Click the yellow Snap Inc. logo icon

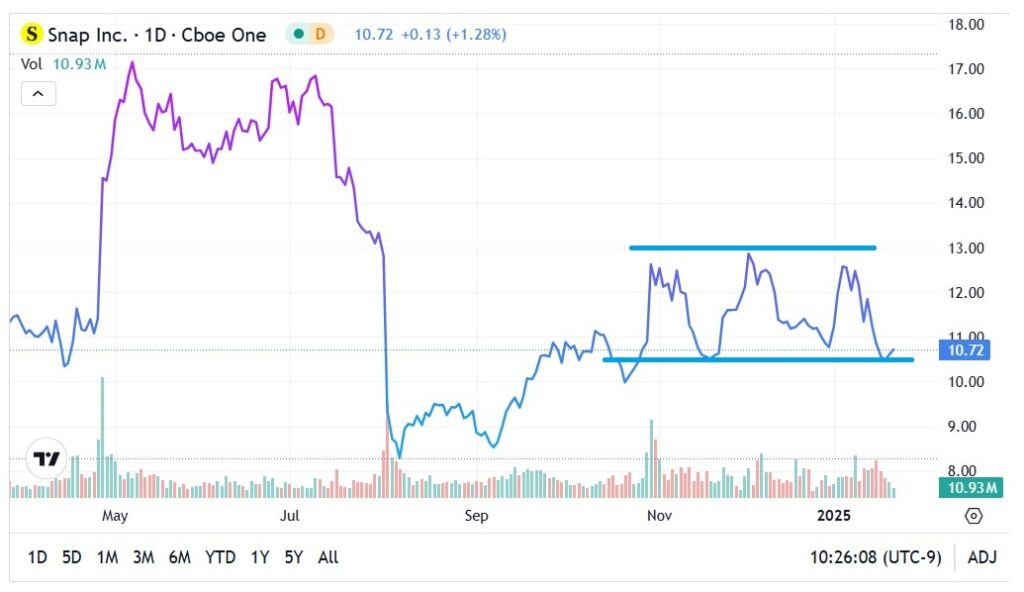click(32, 34)
